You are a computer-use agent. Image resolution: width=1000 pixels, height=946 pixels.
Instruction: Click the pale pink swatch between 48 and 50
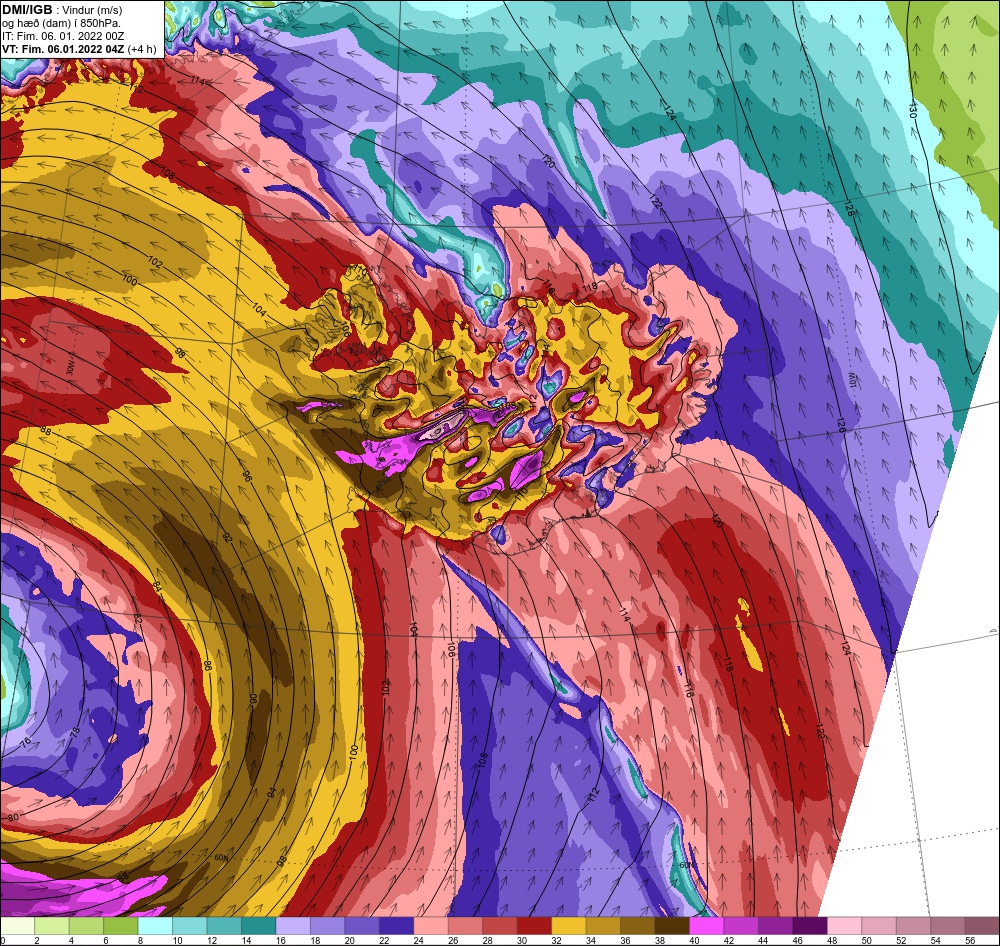point(844,926)
